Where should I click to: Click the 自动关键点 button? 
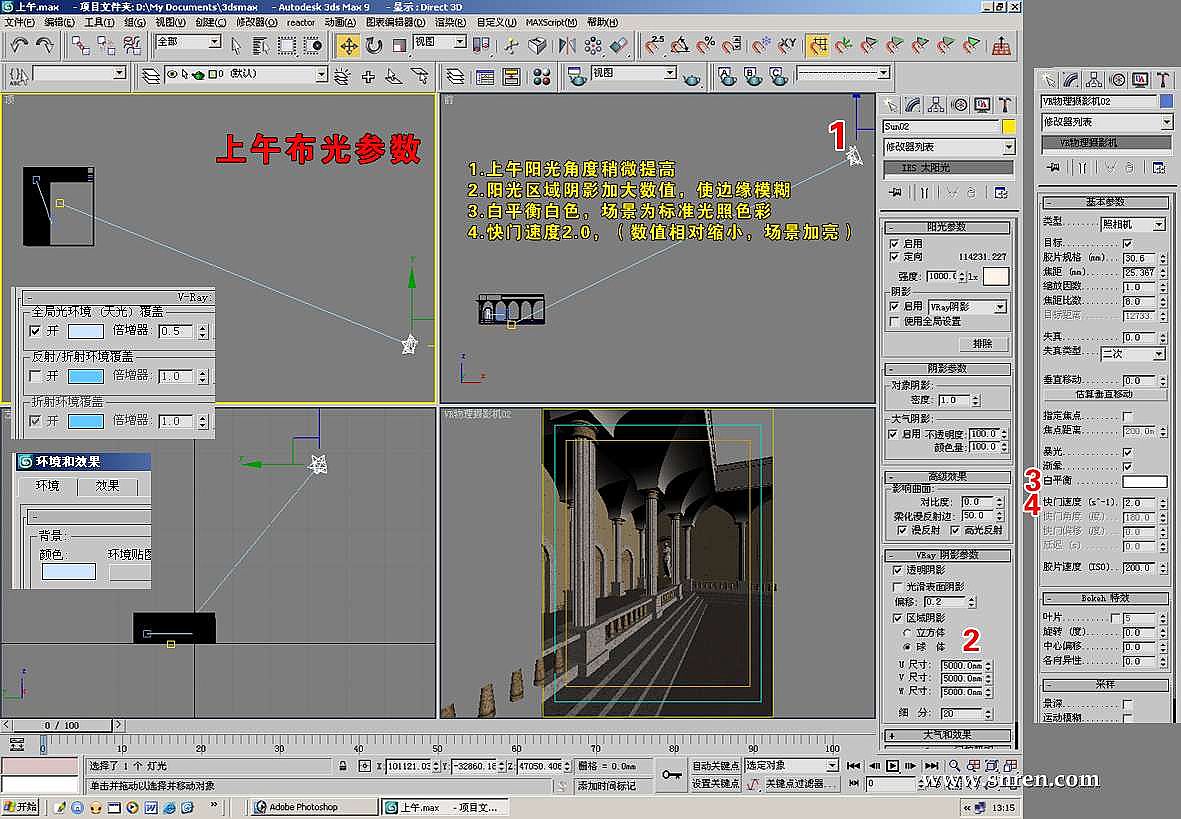click(x=715, y=766)
